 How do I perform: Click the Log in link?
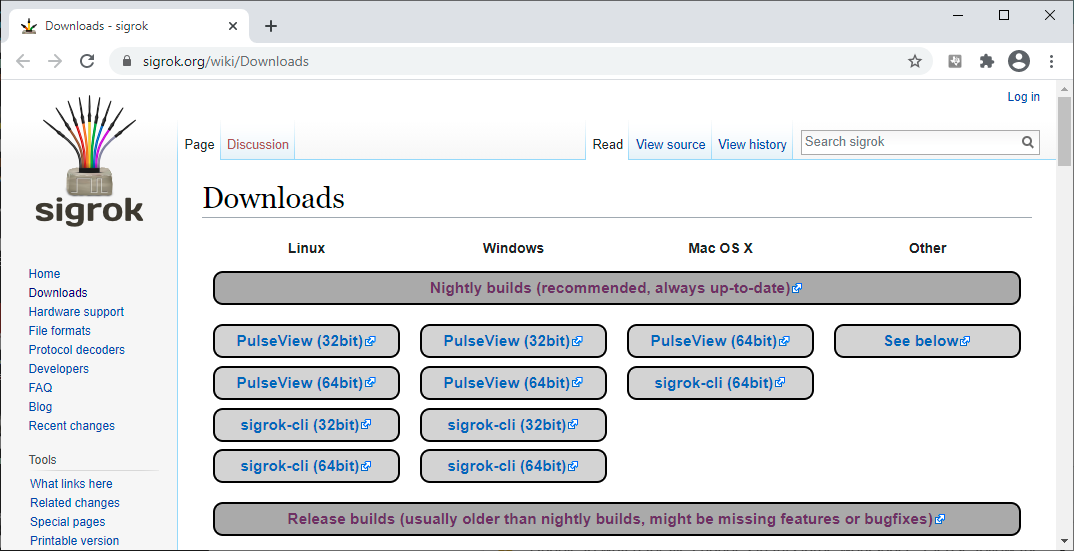pos(1023,97)
